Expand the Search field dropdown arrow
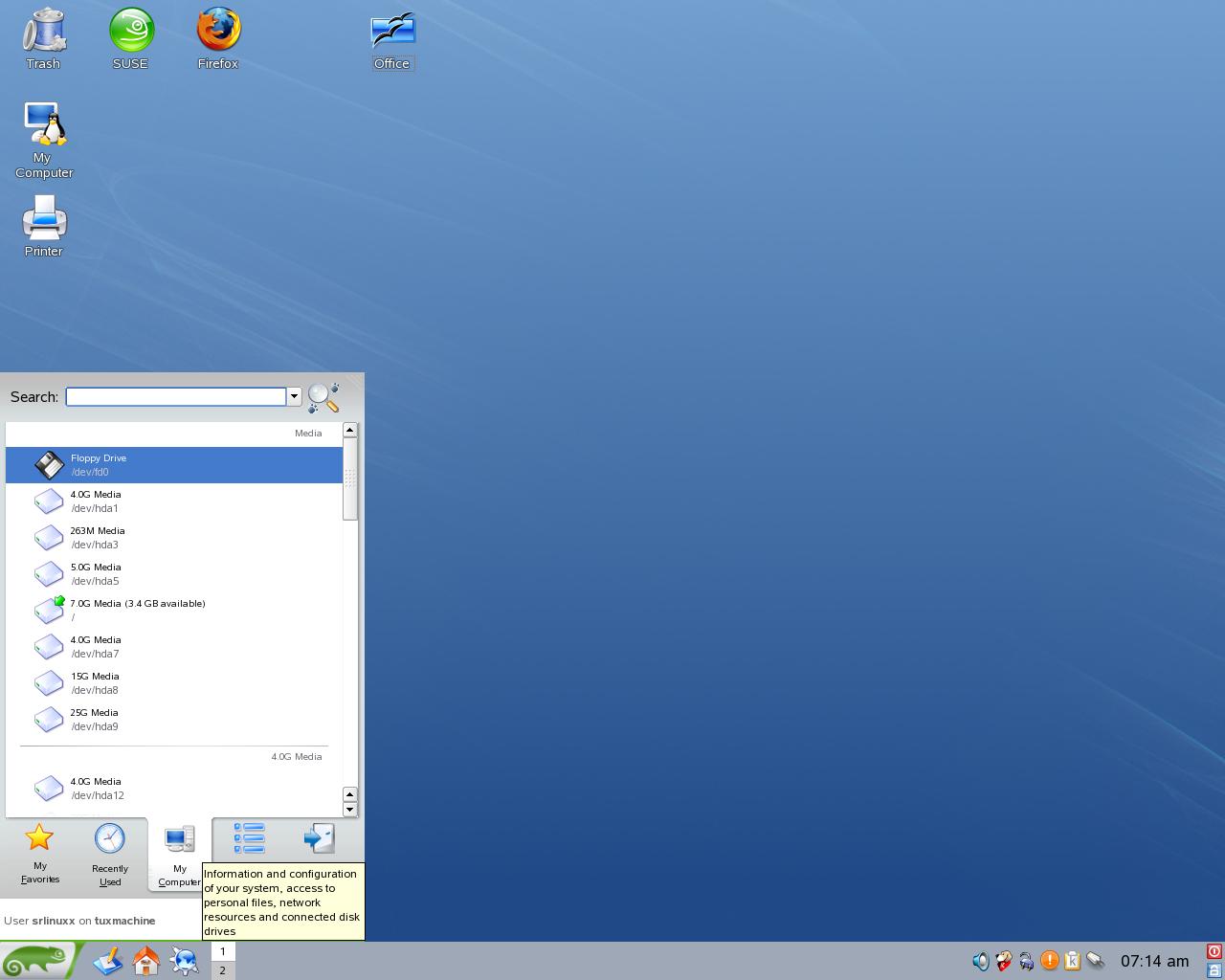 click(x=294, y=396)
